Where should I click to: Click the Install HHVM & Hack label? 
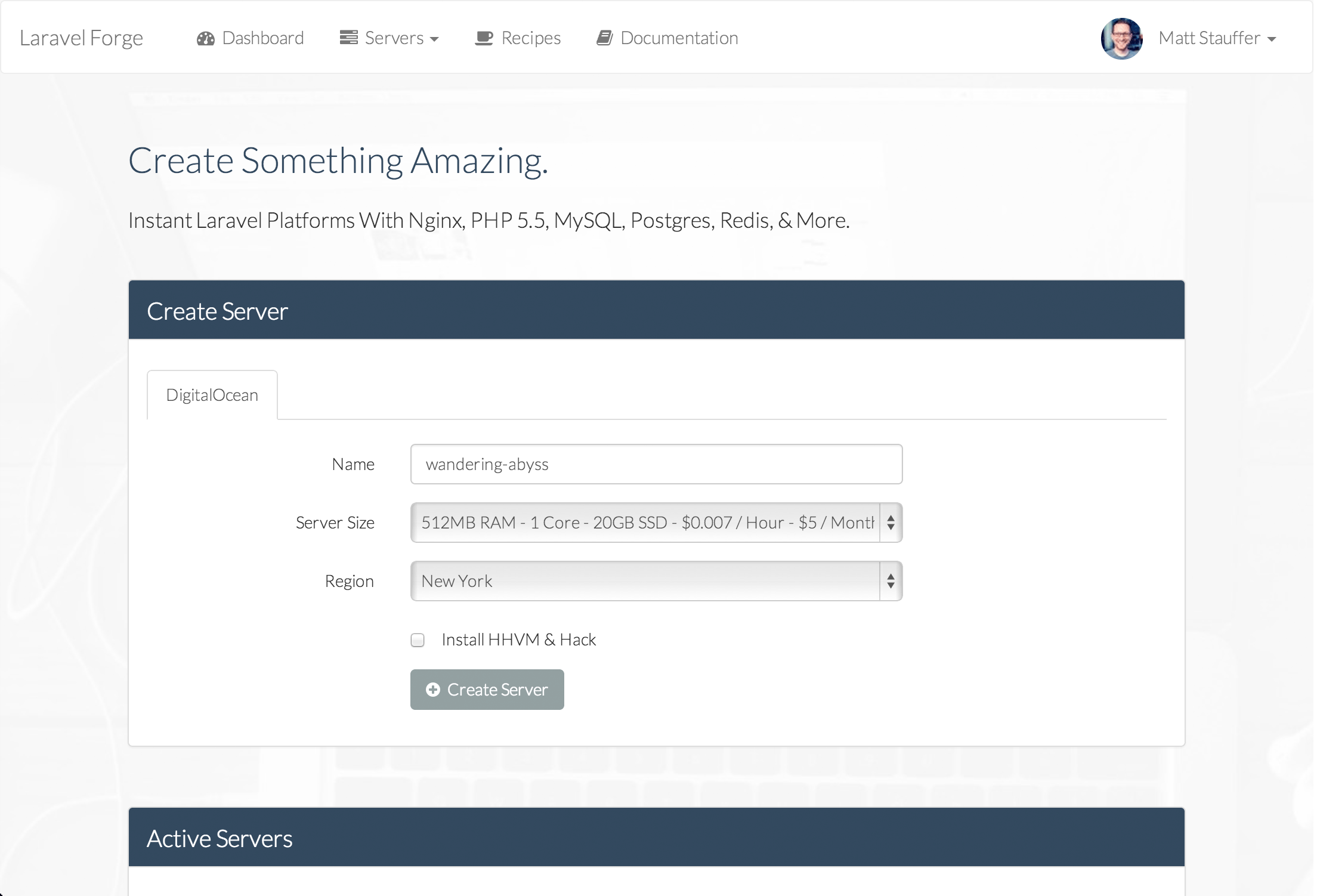point(519,639)
